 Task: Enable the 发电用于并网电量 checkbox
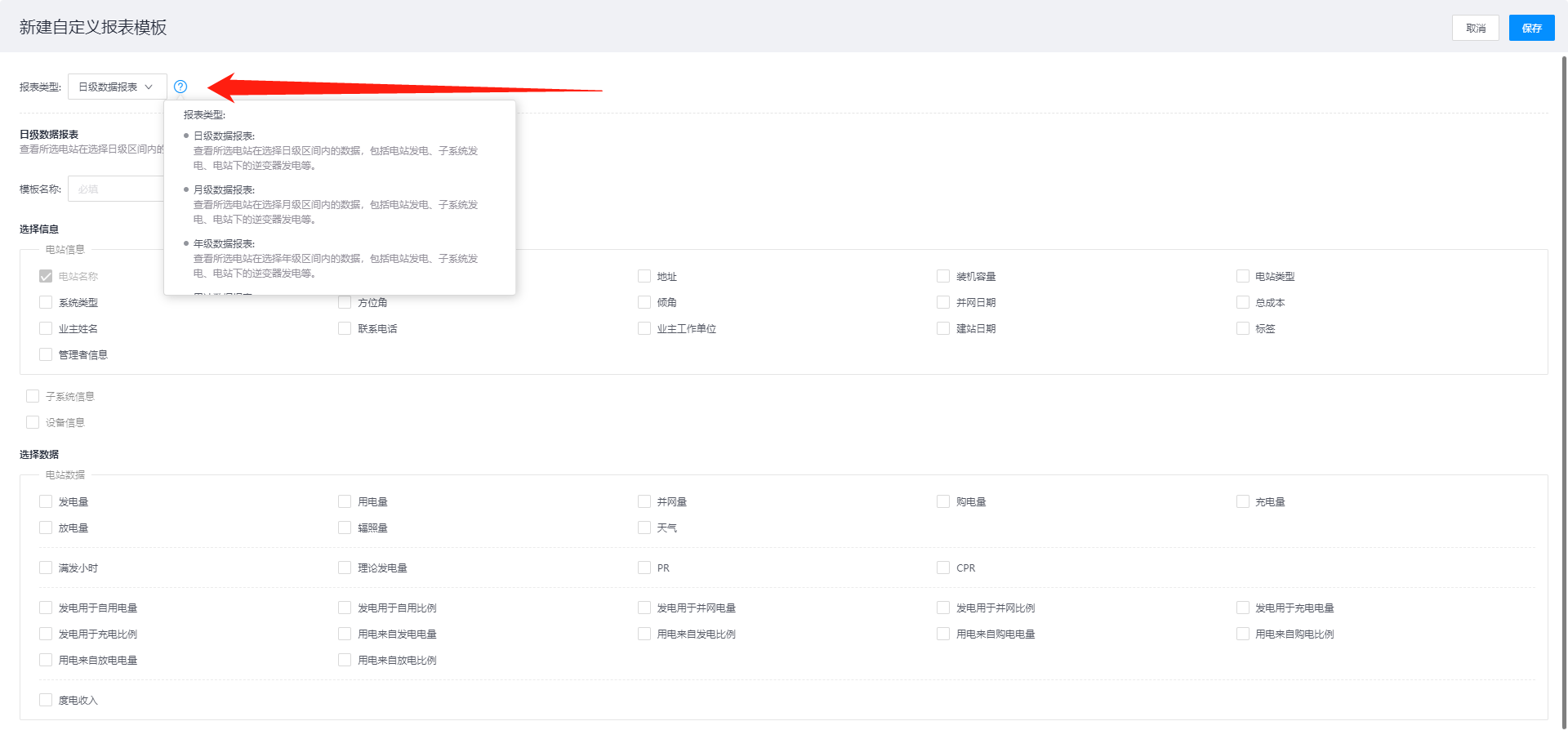644,608
